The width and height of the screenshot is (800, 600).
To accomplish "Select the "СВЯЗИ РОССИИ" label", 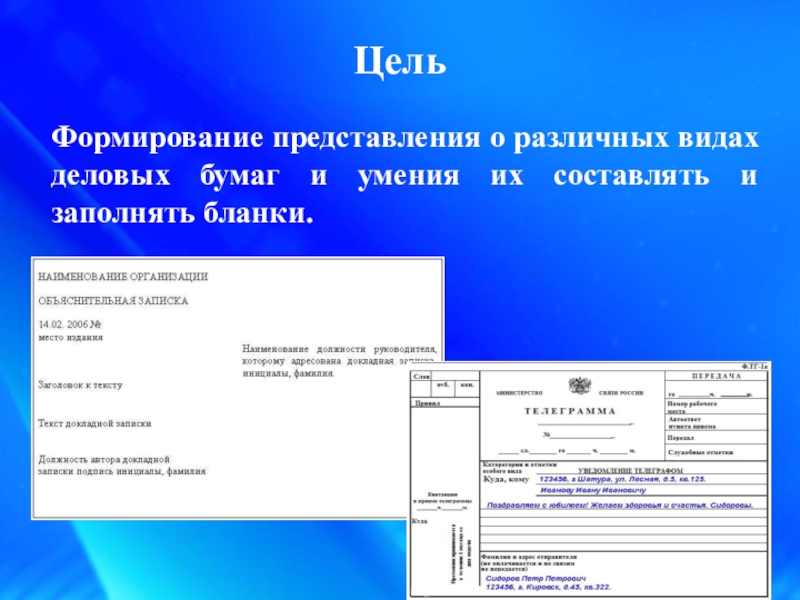I will (x=621, y=393).
